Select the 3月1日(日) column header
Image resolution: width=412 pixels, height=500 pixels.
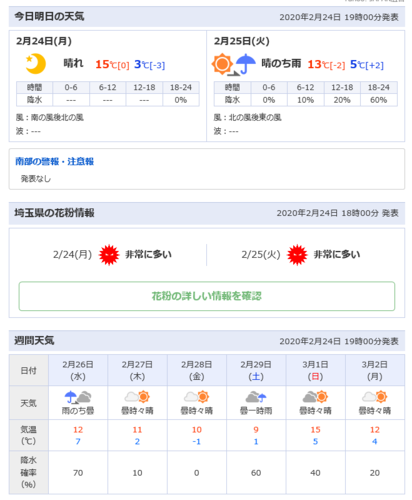click(x=315, y=370)
